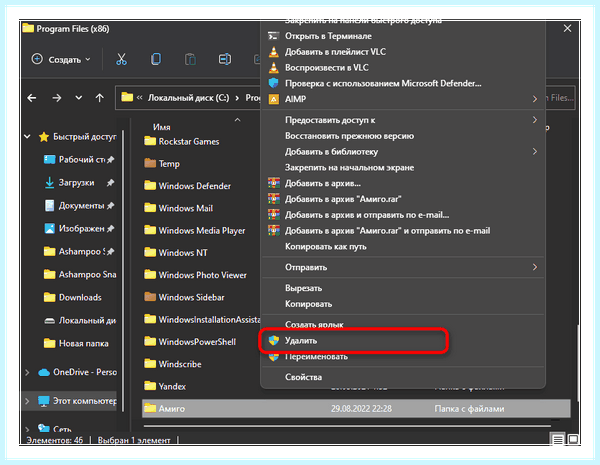Choose Добавить в архив "Амиго.rar"

[x=403, y=199]
